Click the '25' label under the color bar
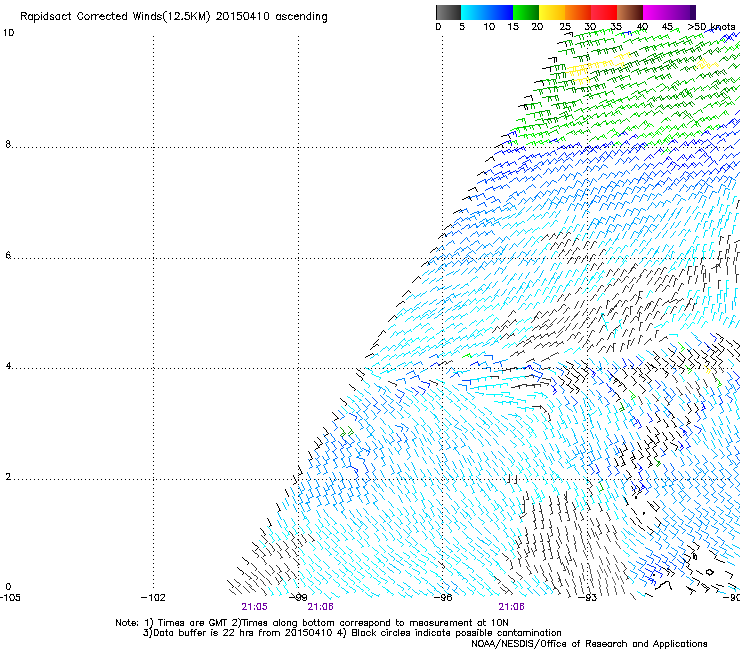The width and height of the screenshot is (740, 650). (x=565, y=26)
